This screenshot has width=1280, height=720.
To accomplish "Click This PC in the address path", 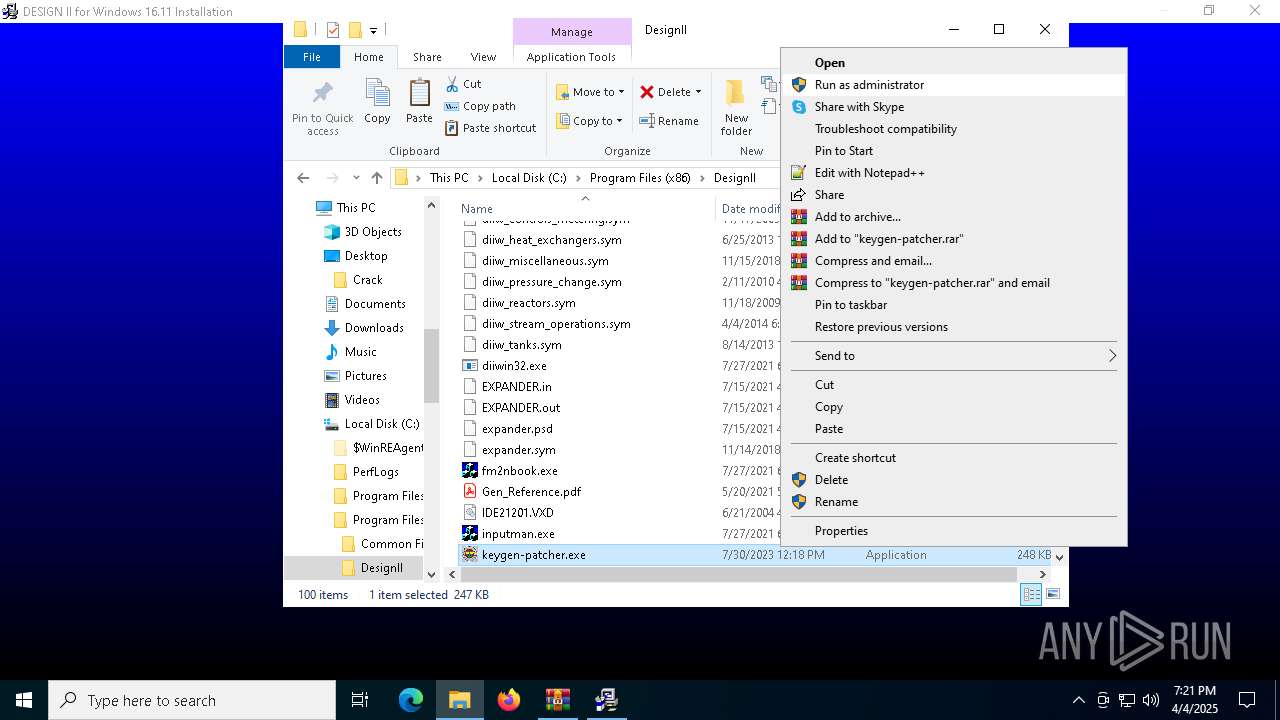I will [449, 178].
